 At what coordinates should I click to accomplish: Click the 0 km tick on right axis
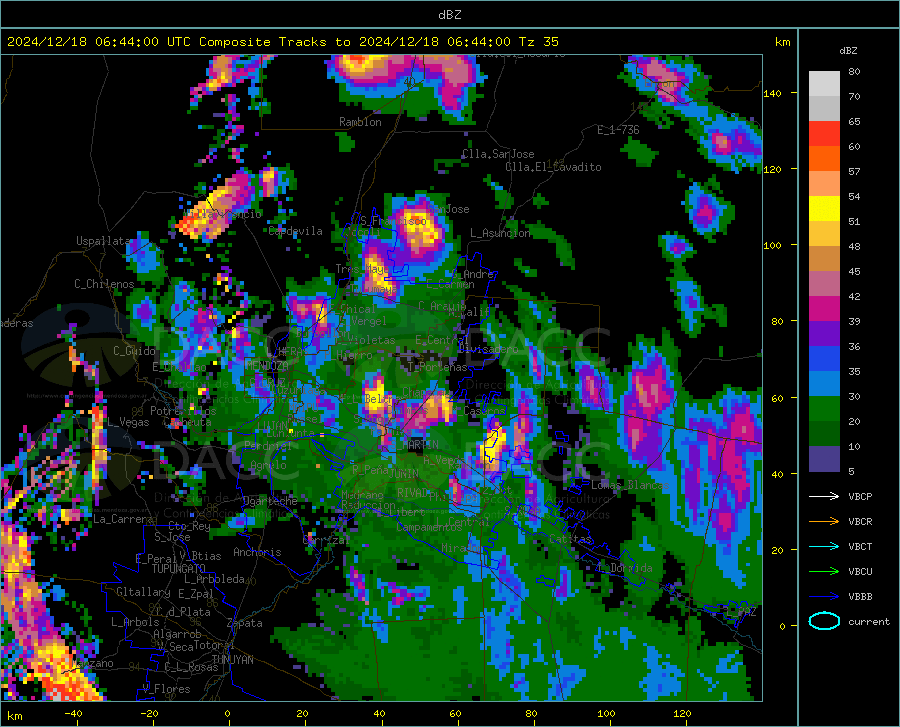(x=782, y=626)
